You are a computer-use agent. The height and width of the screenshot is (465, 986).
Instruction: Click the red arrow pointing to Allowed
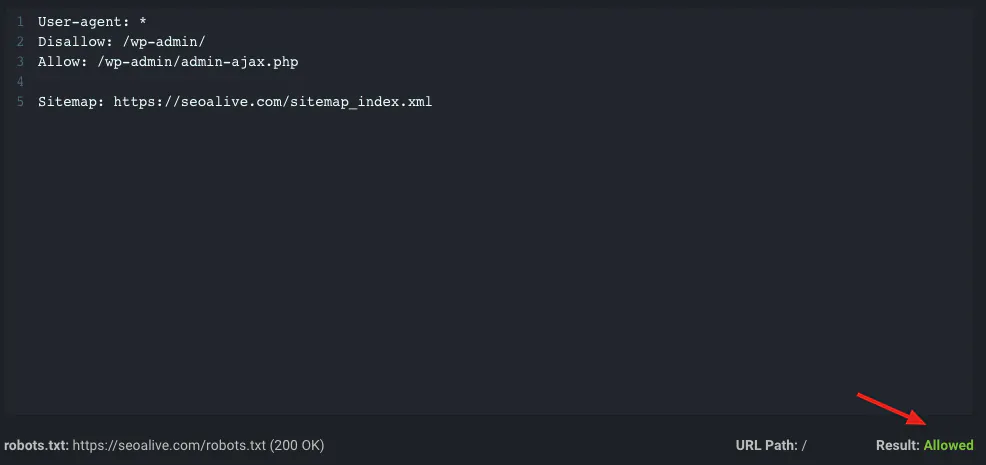(x=893, y=412)
